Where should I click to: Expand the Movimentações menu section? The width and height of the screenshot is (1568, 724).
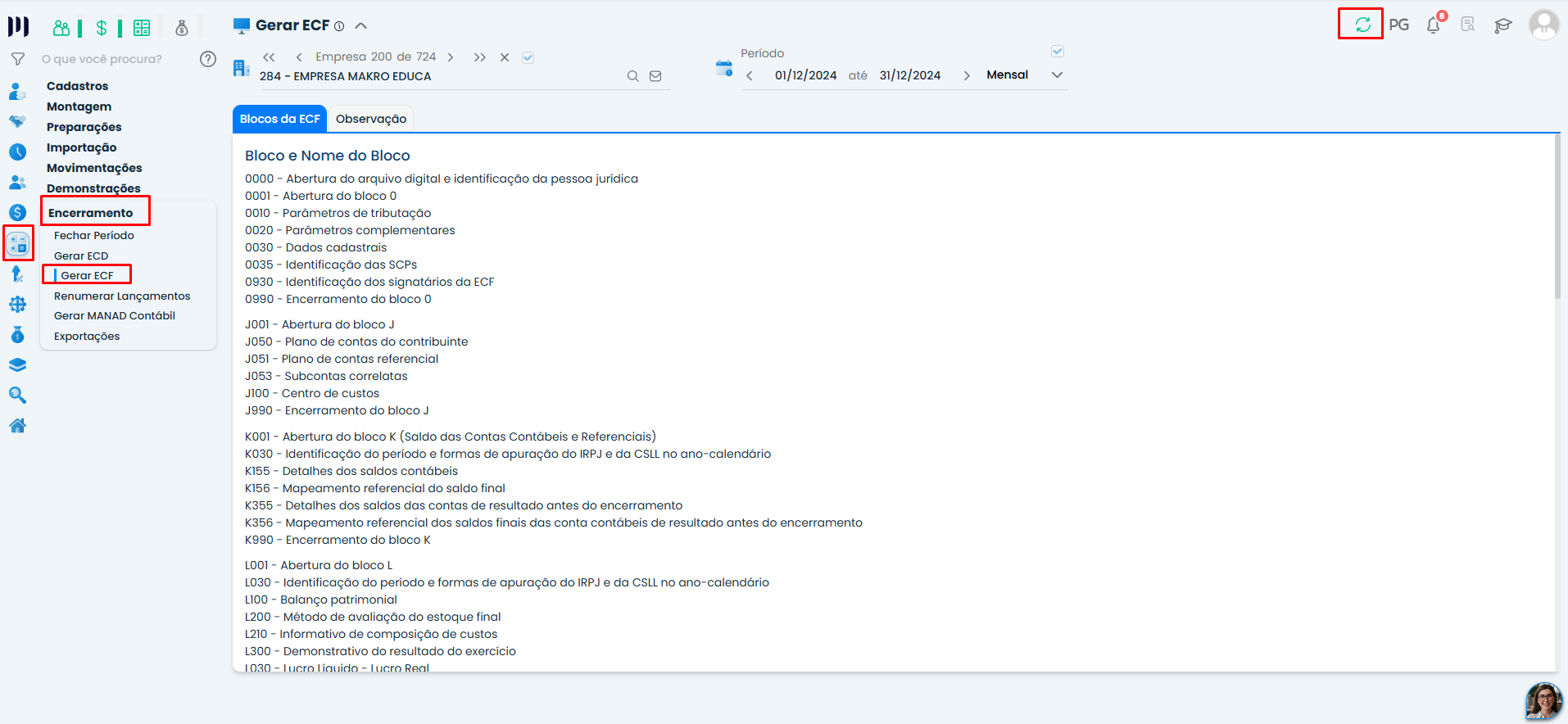pyautogui.click(x=94, y=168)
